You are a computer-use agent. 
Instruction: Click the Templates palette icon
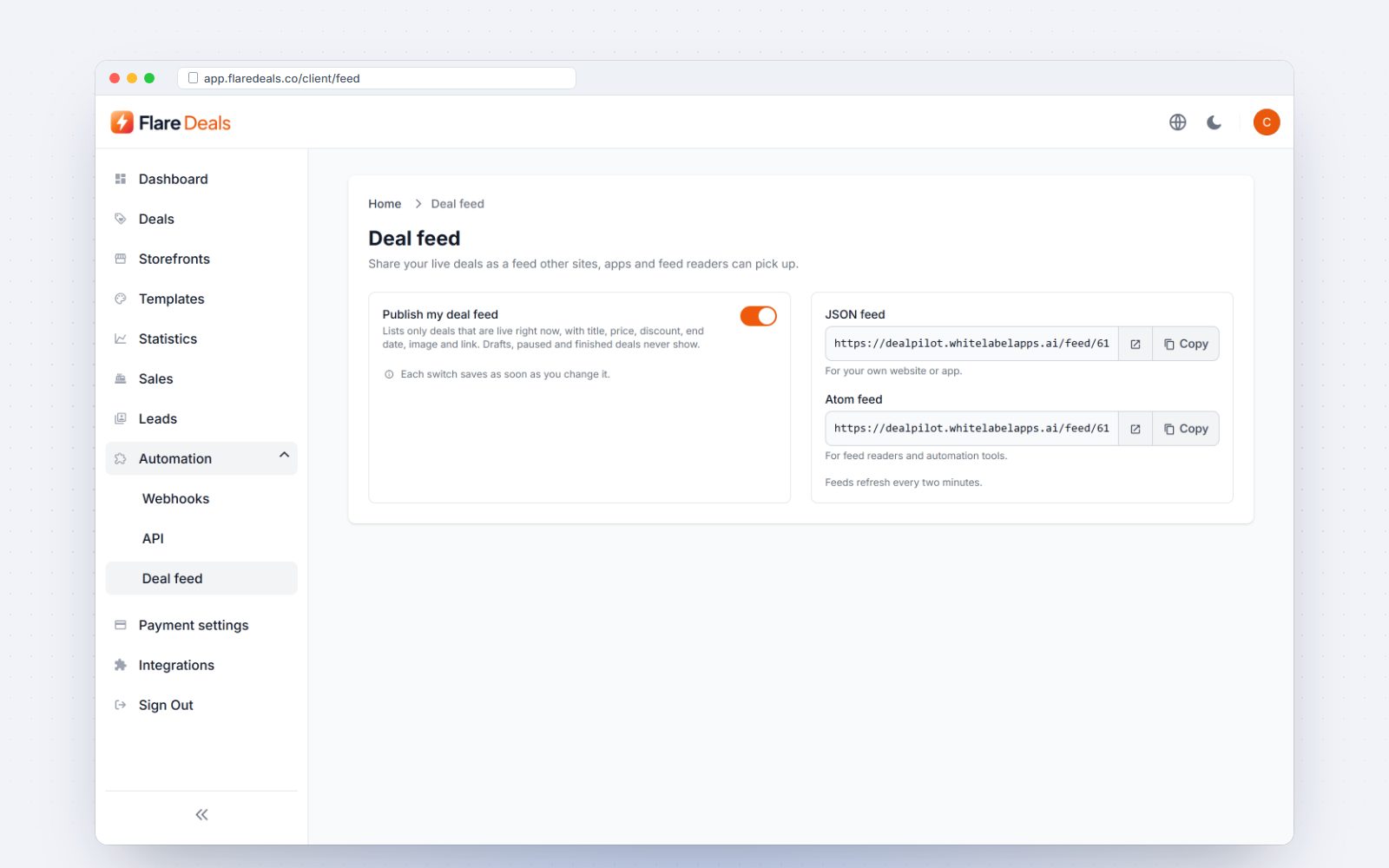pyautogui.click(x=121, y=299)
